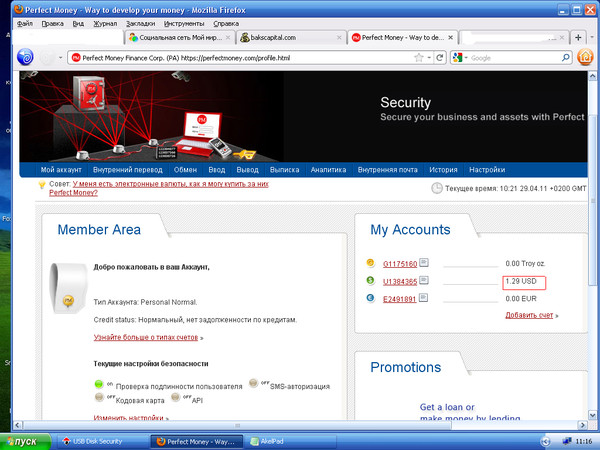Open the Закладки menu
Screen dimensions: 600x450
pyautogui.click(x=140, y=24)
